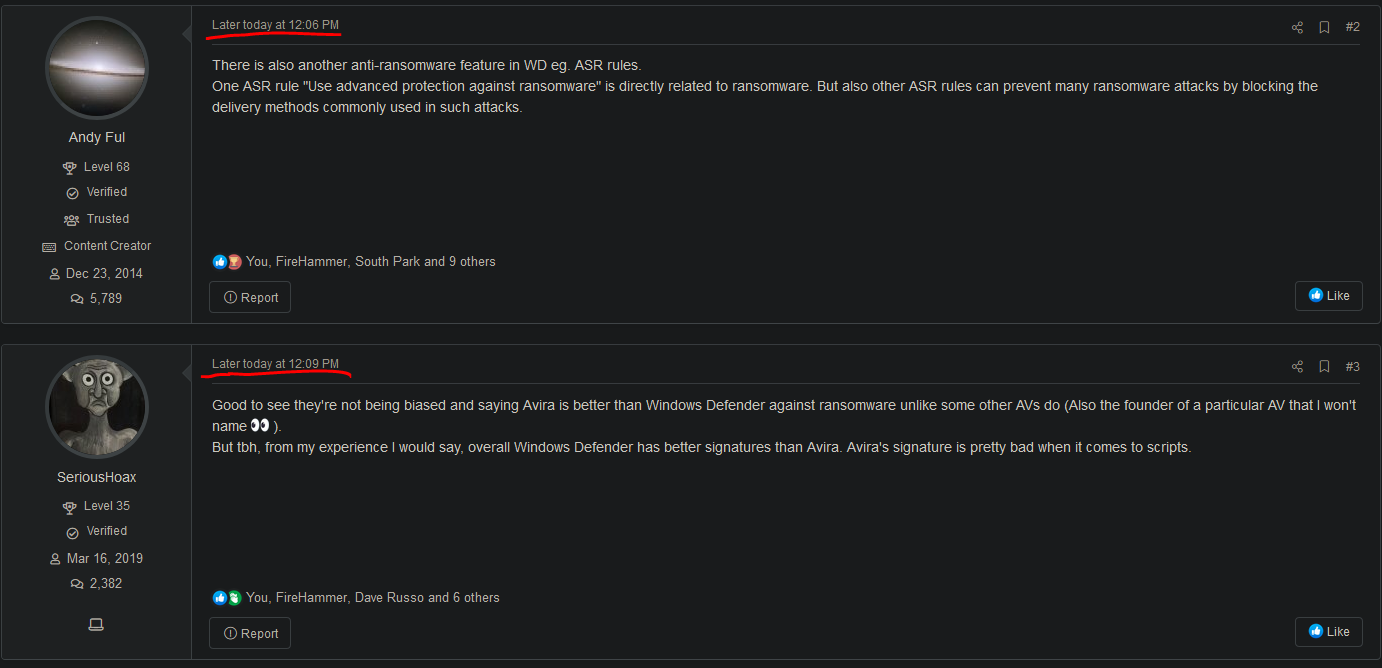Click share icon on post #3
Viewport: 1382px width, 668px height.
click(x=1297, y=367)
